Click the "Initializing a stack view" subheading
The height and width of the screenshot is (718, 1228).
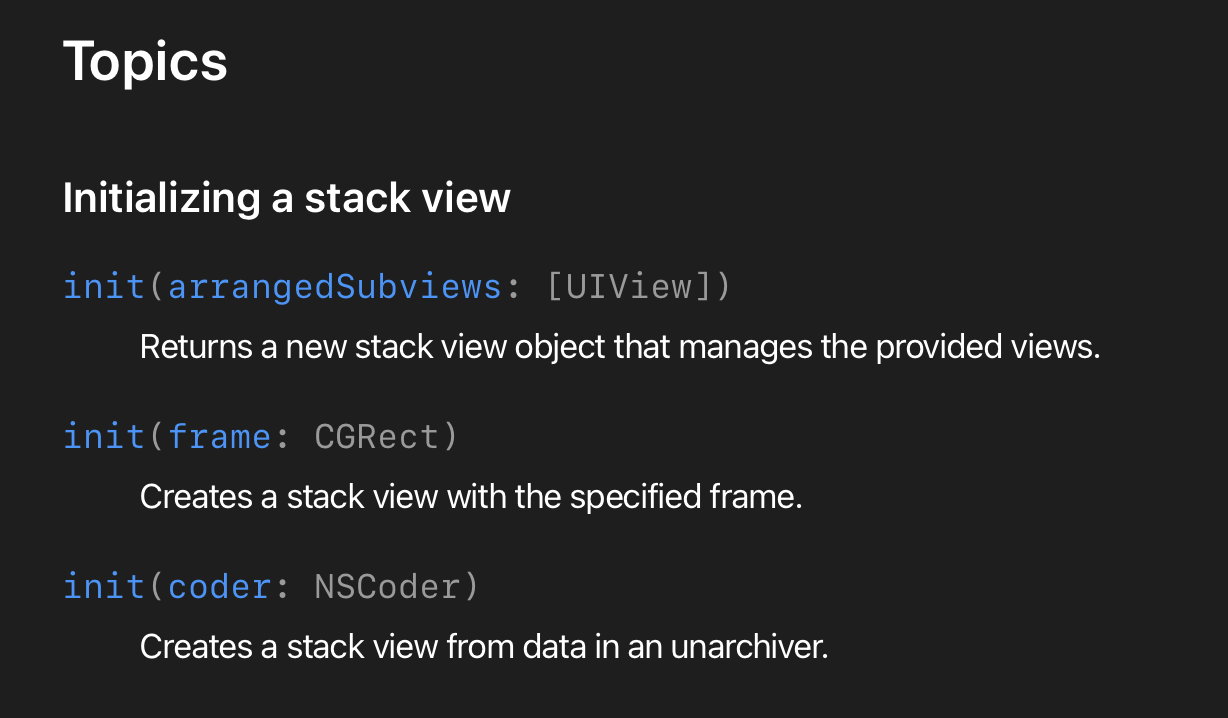(x=286, y=198)
